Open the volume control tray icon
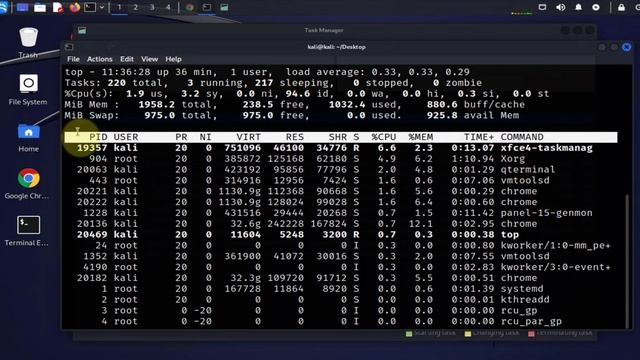The image size is (640, 360). [560, 7]
